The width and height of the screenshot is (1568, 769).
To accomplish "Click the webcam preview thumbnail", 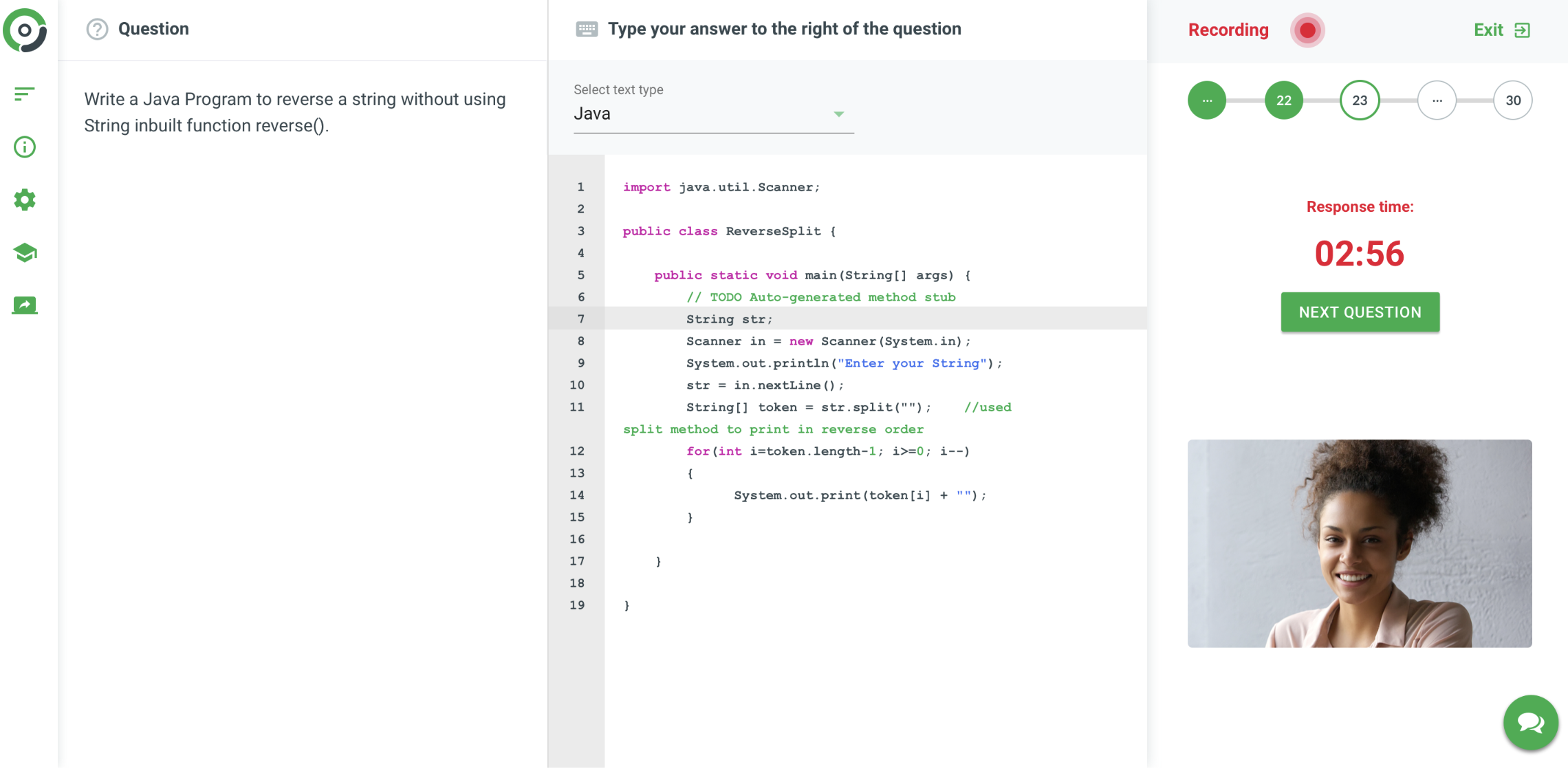I will [1359, 543].
